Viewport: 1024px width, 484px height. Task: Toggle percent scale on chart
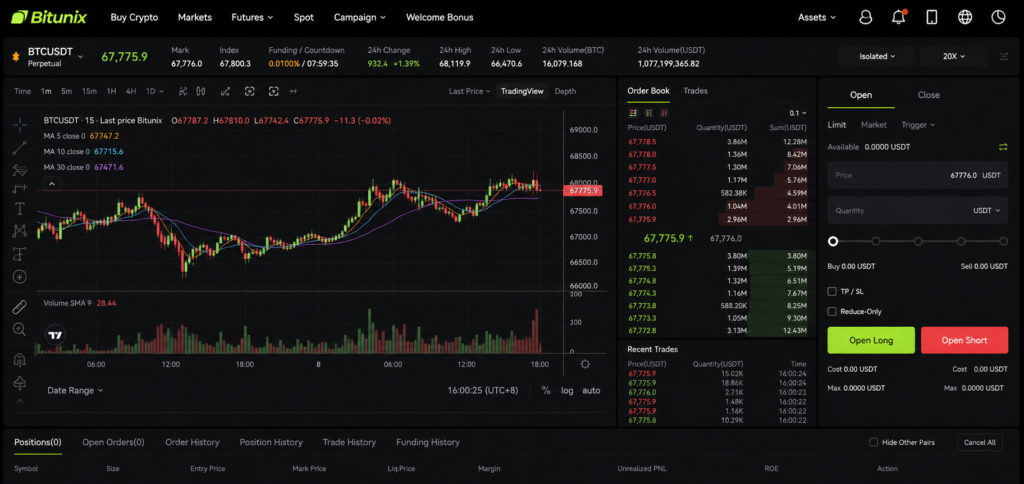(546, 391)
